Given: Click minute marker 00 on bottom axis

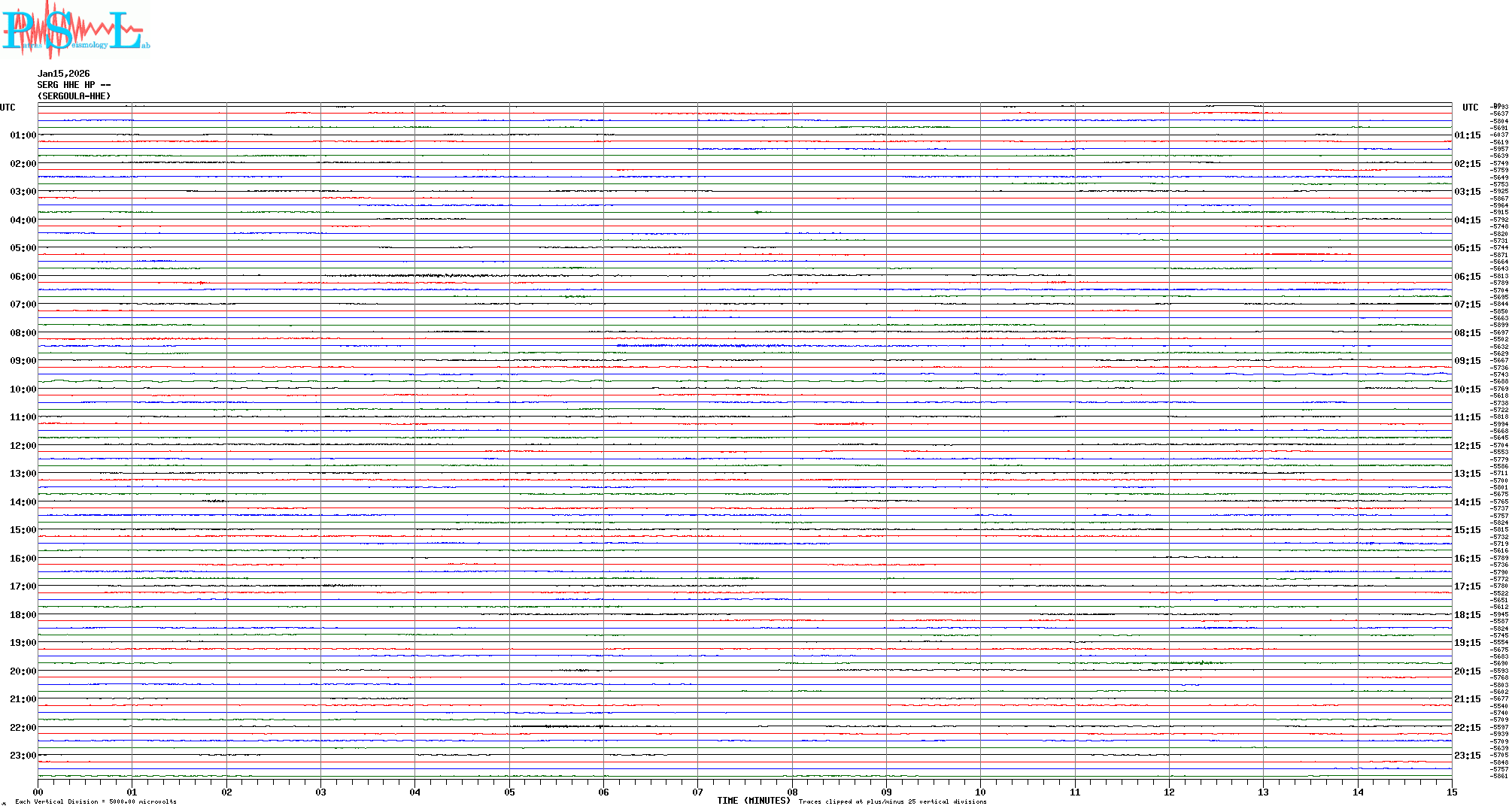Looking at the screenshot, I should click(38, 792).
